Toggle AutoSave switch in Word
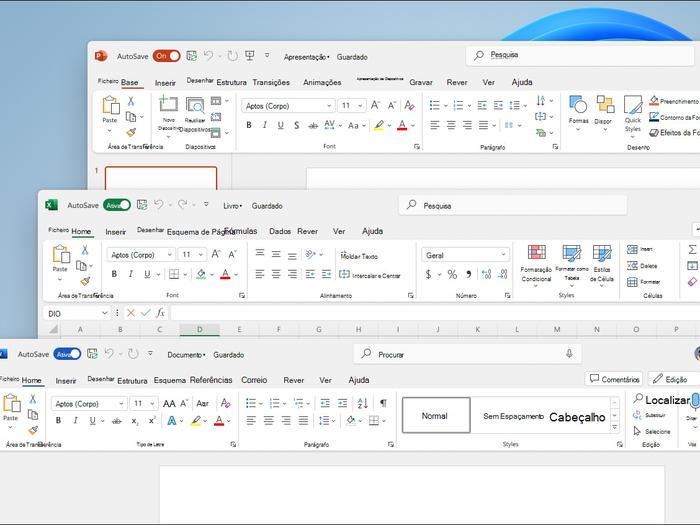The image size is (700, 525). (x=67, y=354)
